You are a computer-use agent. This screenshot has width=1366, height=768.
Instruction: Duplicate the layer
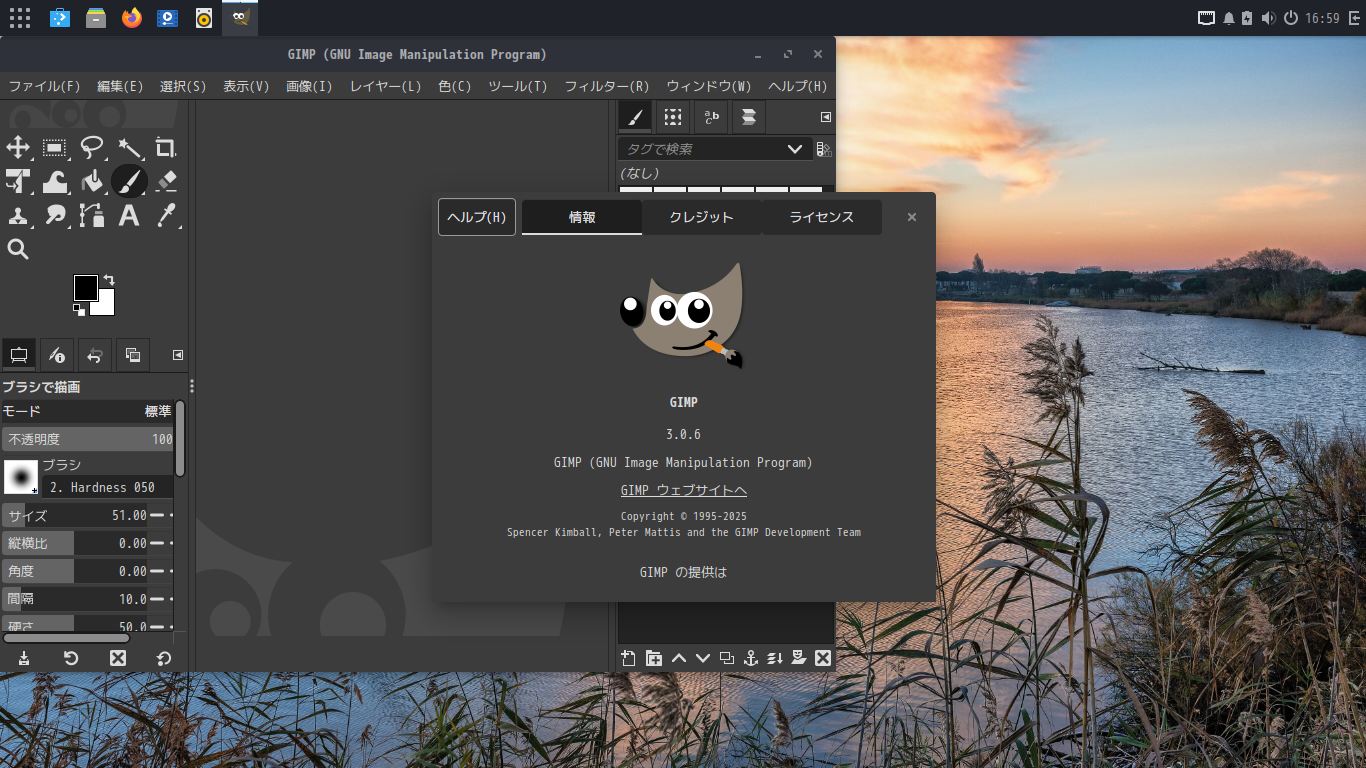pos(727,658)
